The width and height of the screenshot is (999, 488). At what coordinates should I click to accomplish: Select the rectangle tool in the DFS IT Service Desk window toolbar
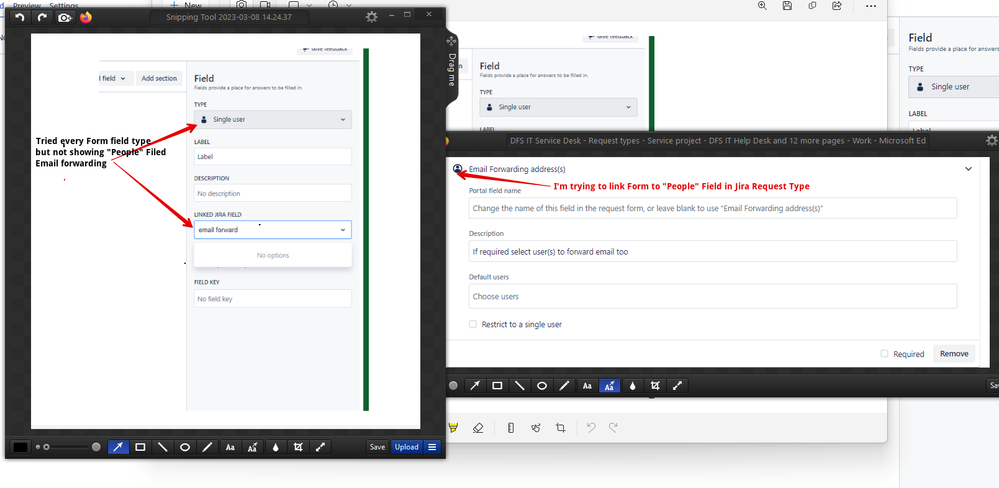click(498, 385)
